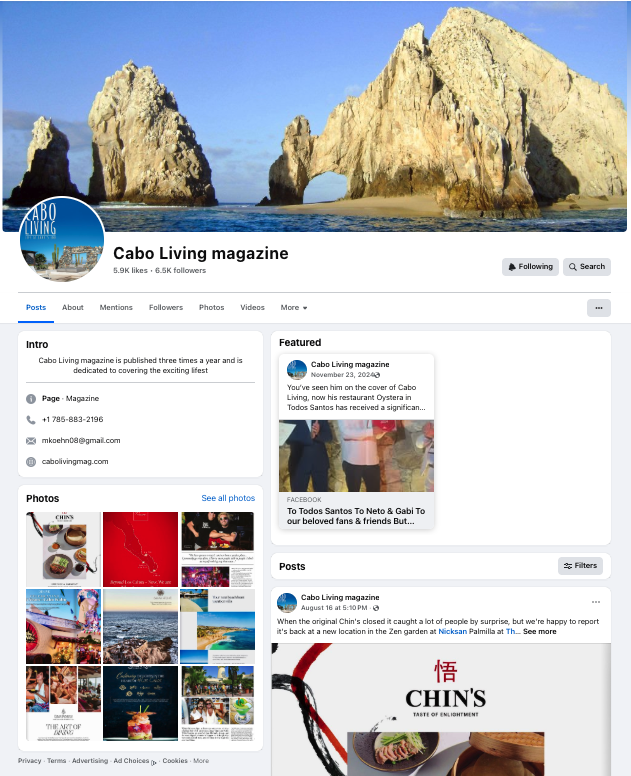Click the featured post's page avatar
This screenshot has height=776, width=631.
[x=297, y=369]
